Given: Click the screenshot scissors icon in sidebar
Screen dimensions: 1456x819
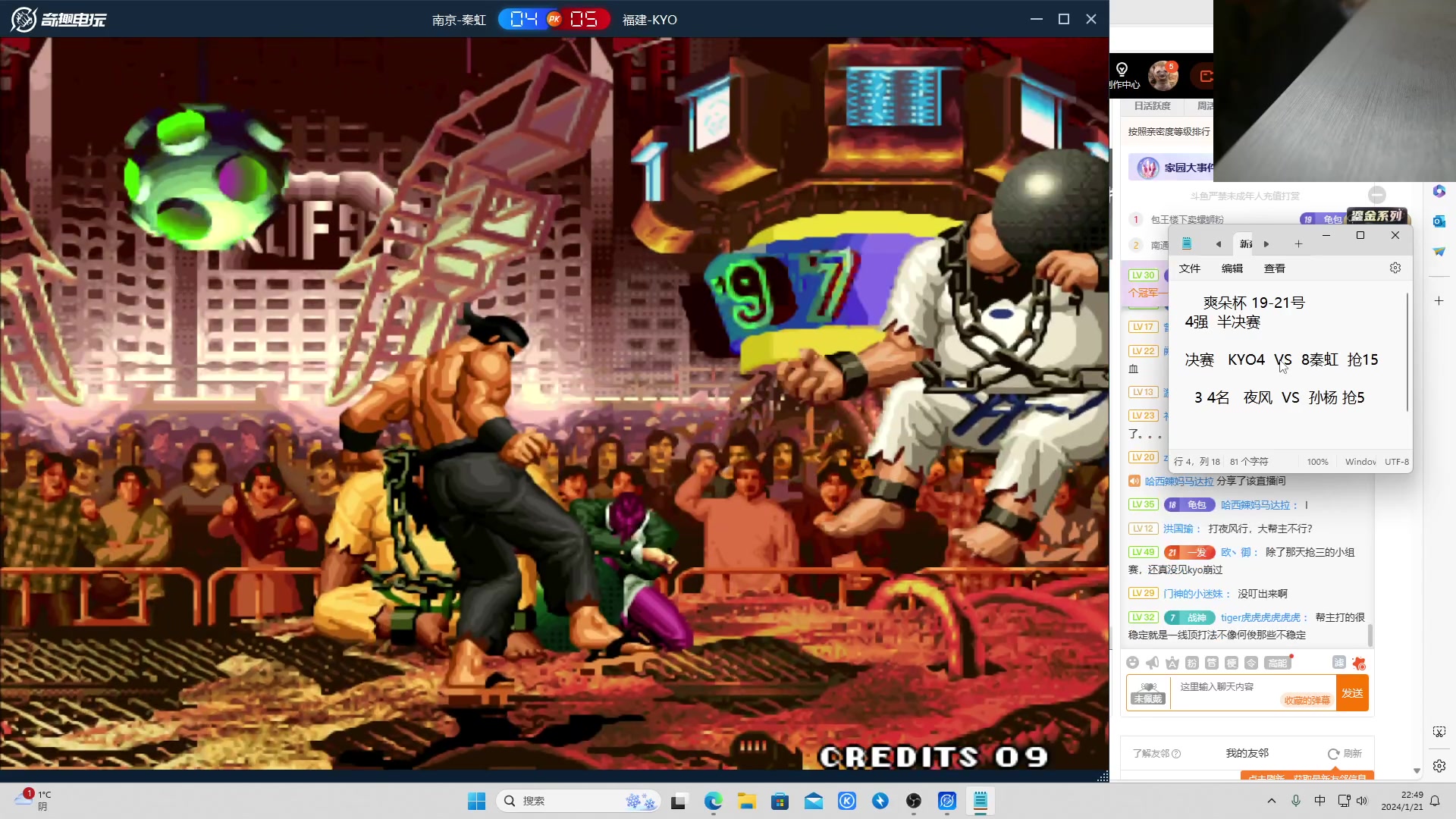Looking at the screenshot, I should tap(1439, 732).
